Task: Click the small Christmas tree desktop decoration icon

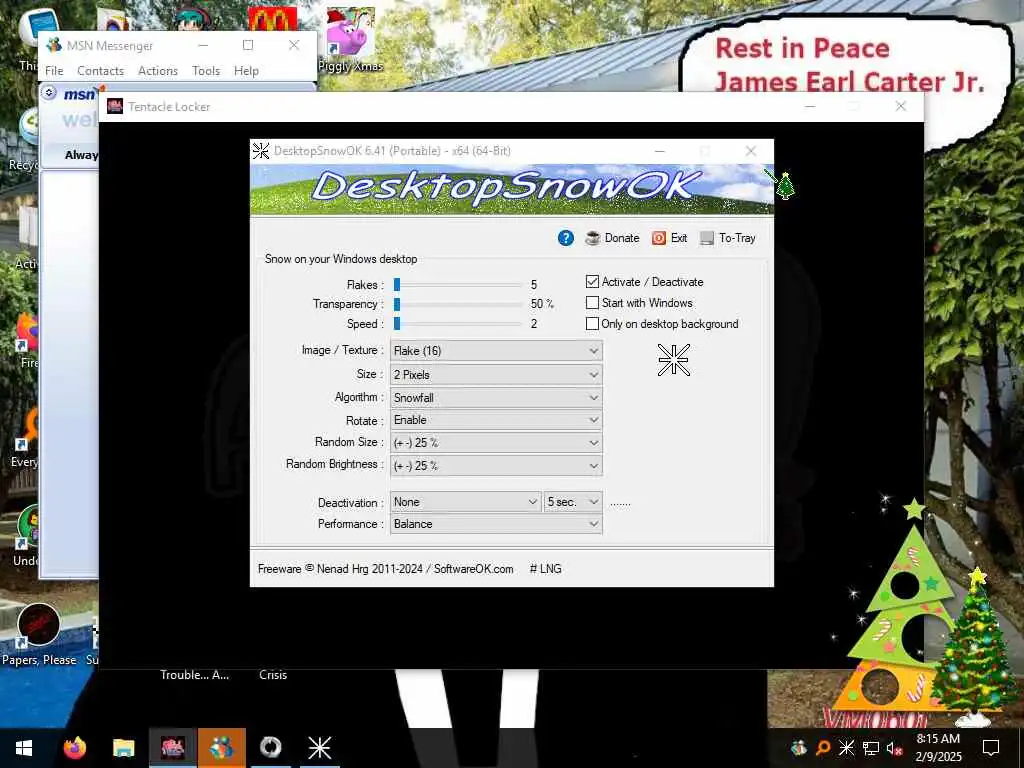Action: click(784, 184)
